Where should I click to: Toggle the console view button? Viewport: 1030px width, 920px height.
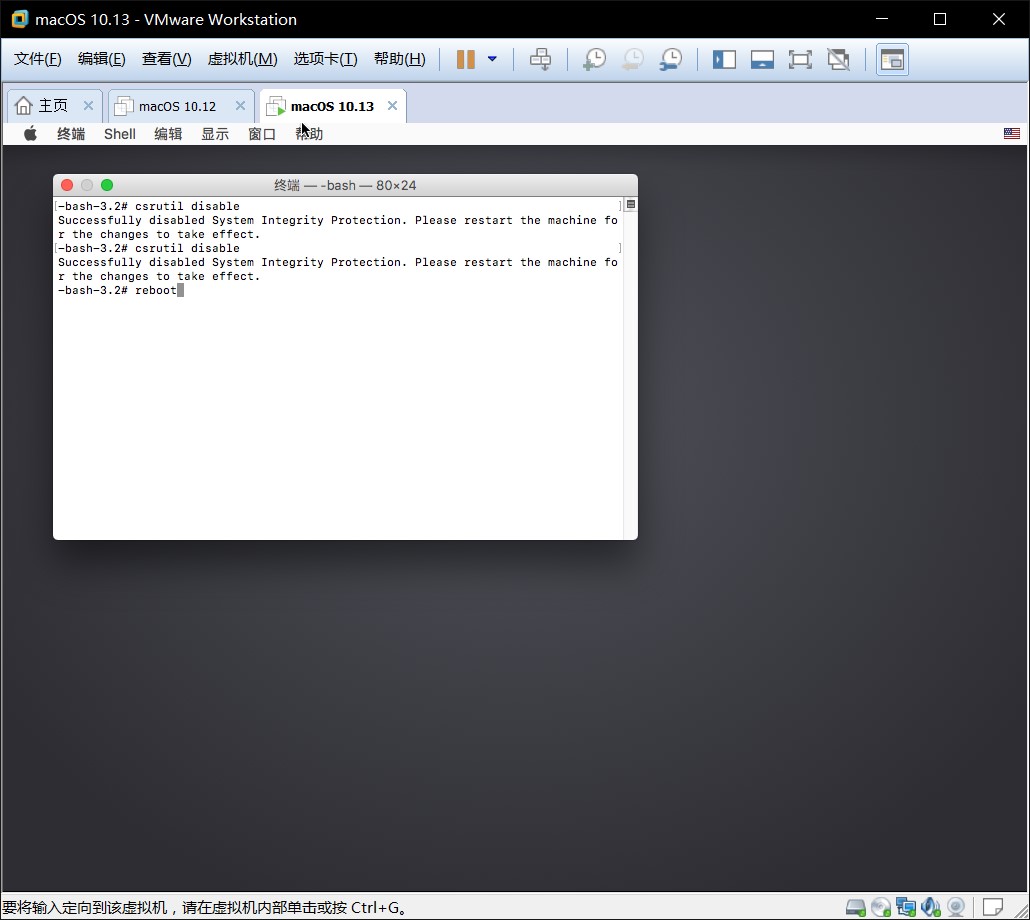pyautogui.click(x=892, y=60)
